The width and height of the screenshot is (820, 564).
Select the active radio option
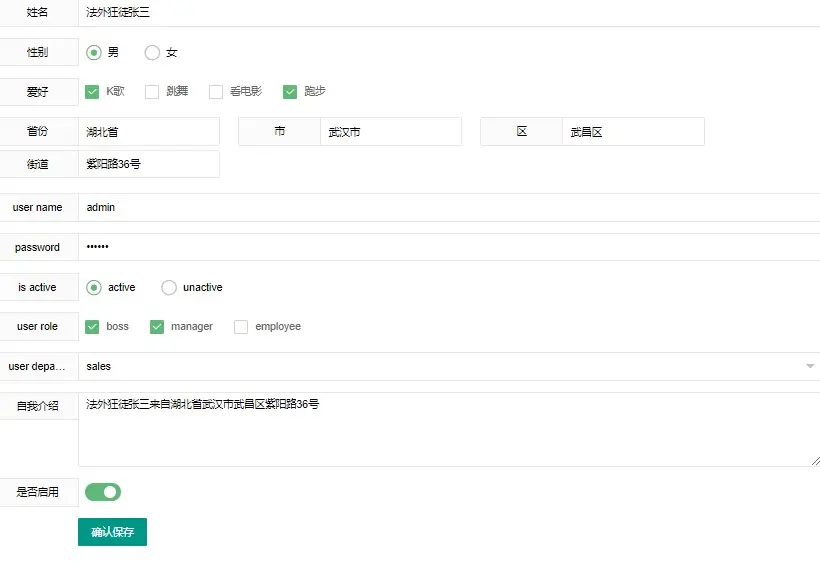[x=94, y=288]
